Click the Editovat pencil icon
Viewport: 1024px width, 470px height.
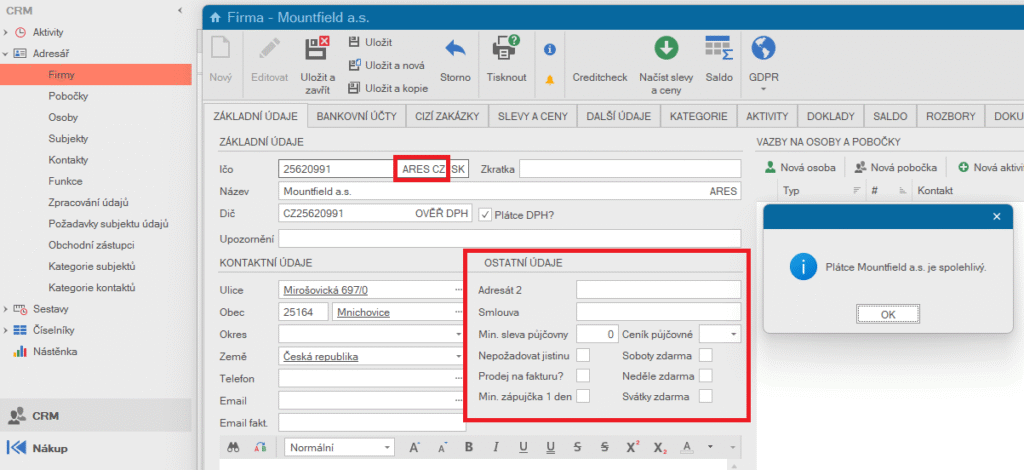pos(269,50)
